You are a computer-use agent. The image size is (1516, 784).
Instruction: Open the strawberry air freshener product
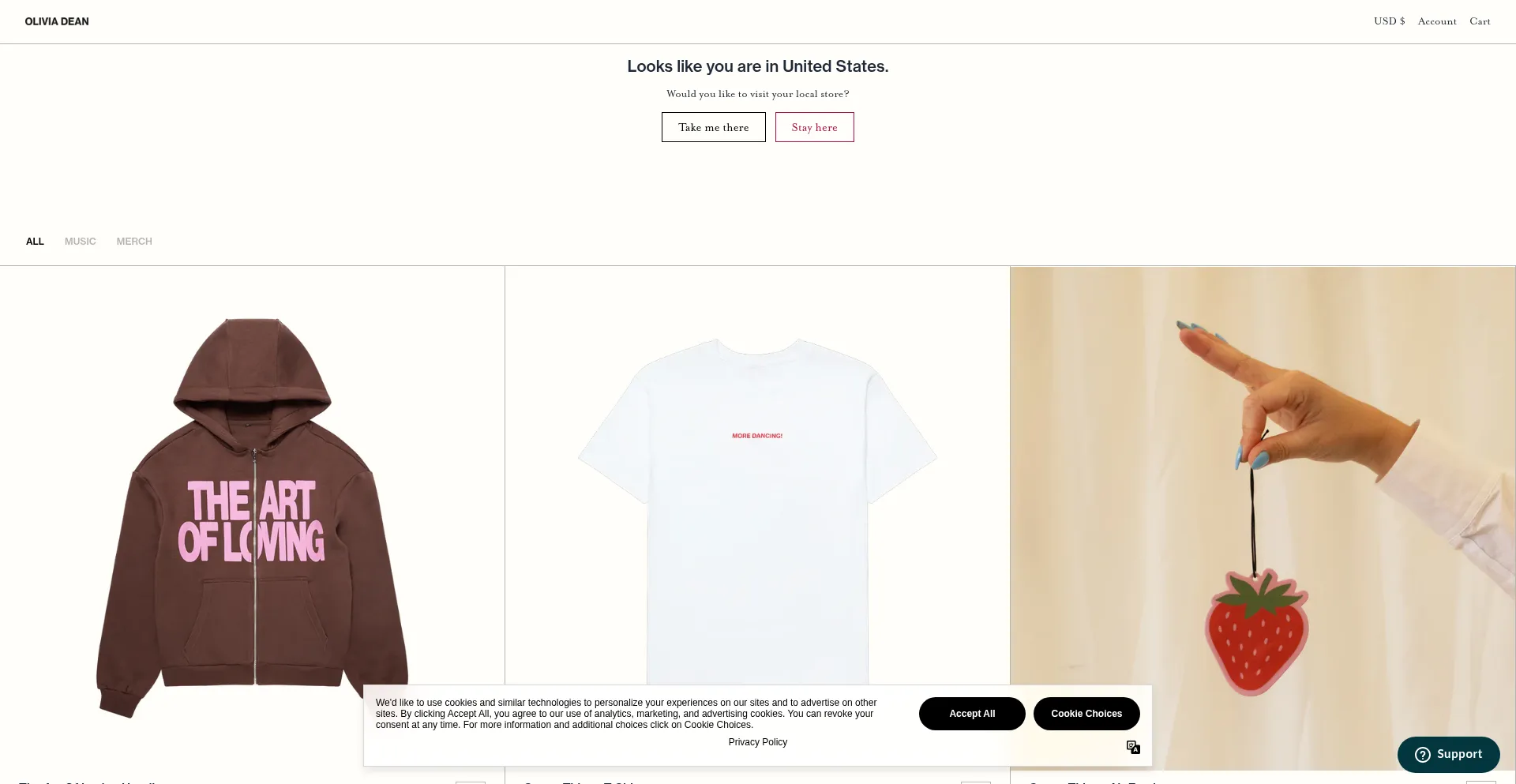click(1263, 518)
